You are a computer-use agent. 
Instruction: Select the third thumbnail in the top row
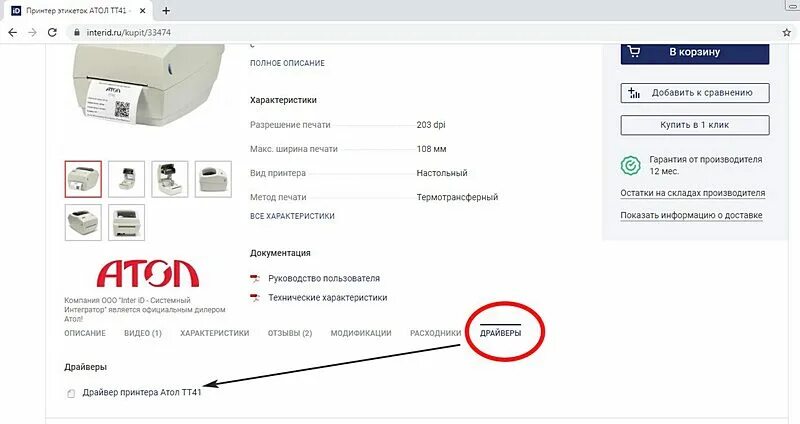(x=170, y=179)
